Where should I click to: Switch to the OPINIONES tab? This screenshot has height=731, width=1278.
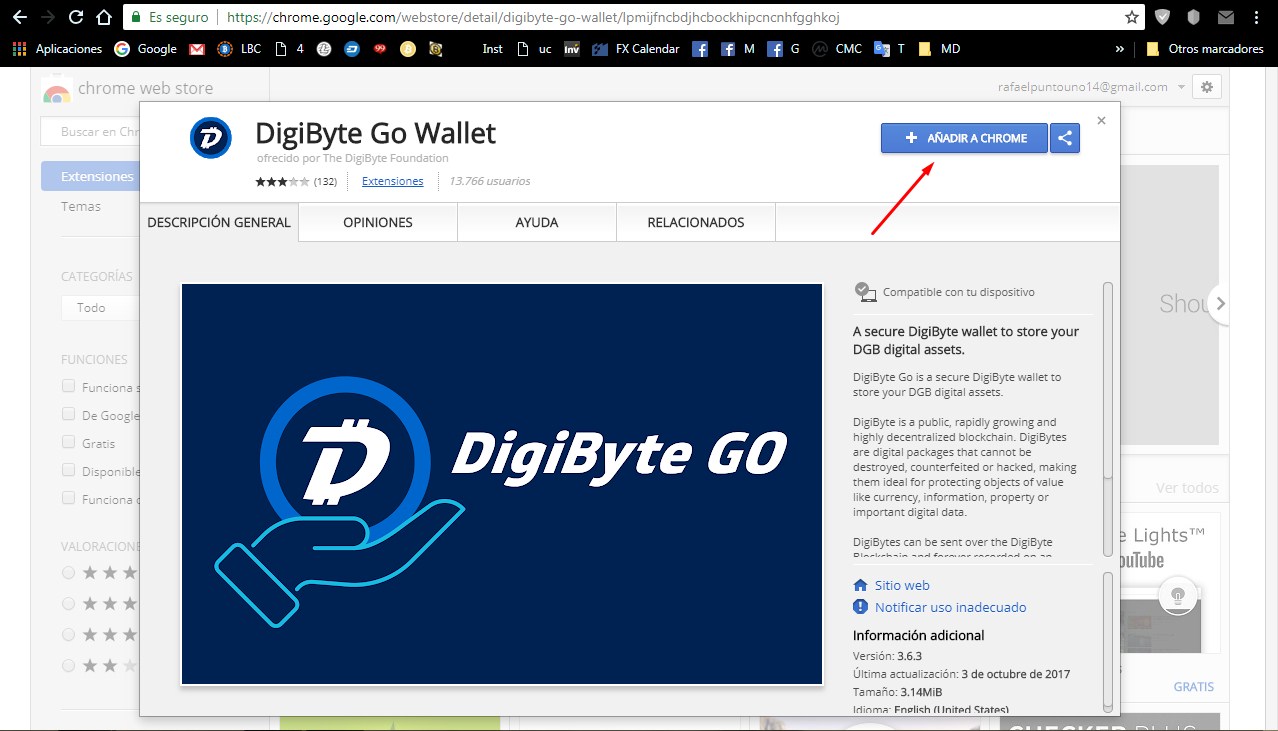point(377,222)
